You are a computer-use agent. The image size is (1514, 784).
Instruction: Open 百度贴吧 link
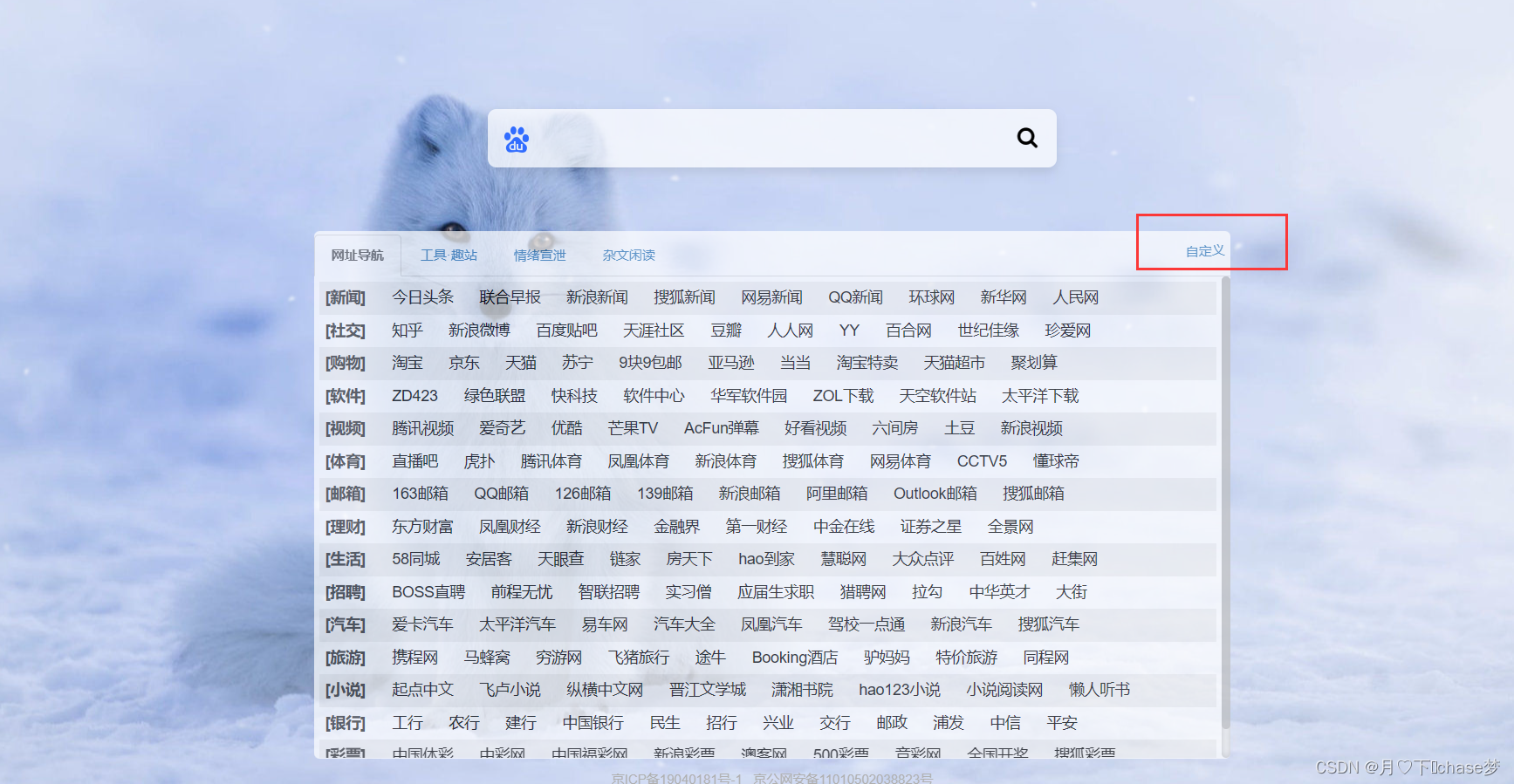click(x=566, y=331)
